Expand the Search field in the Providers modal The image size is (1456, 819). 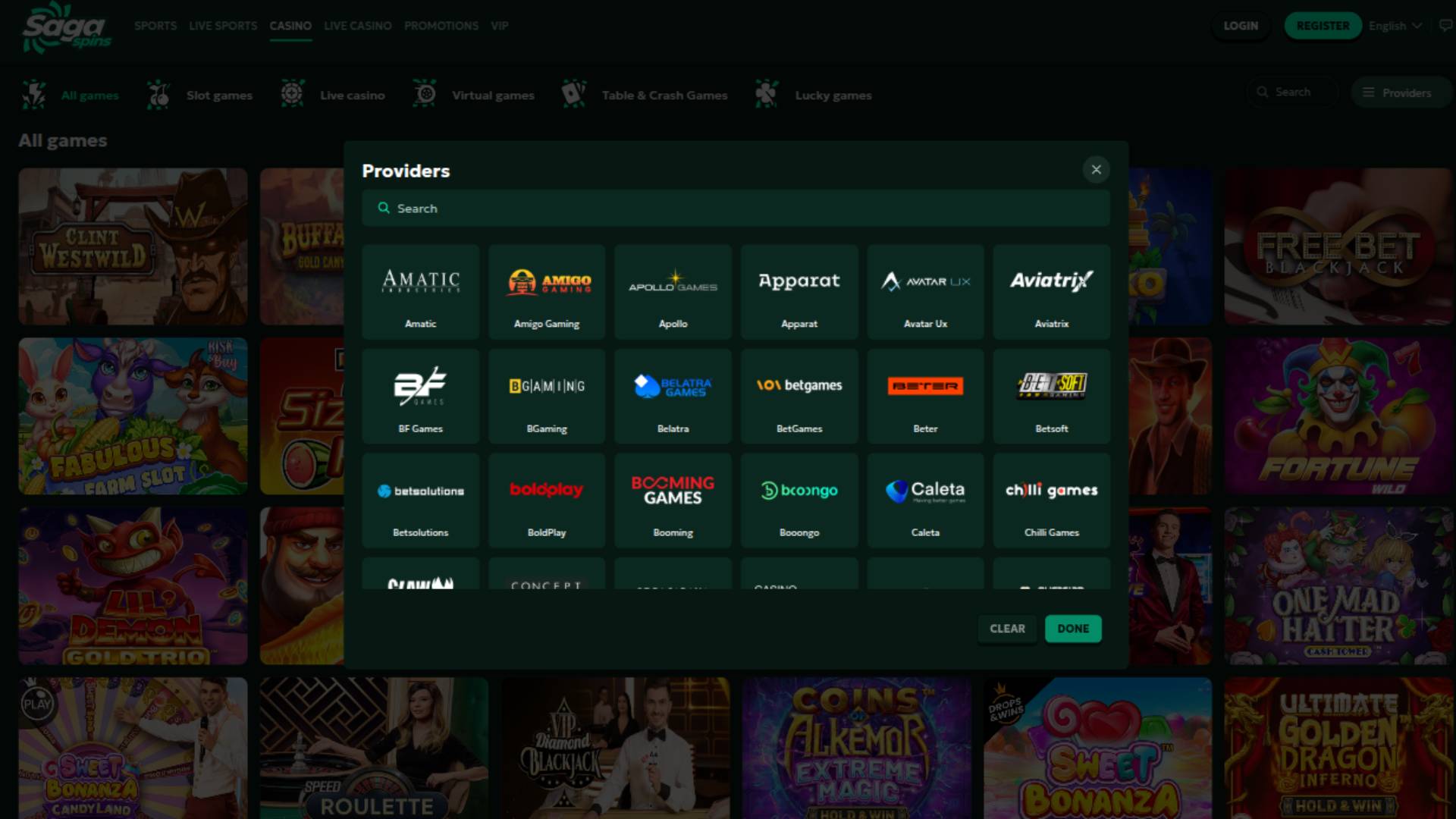(735, 208)
